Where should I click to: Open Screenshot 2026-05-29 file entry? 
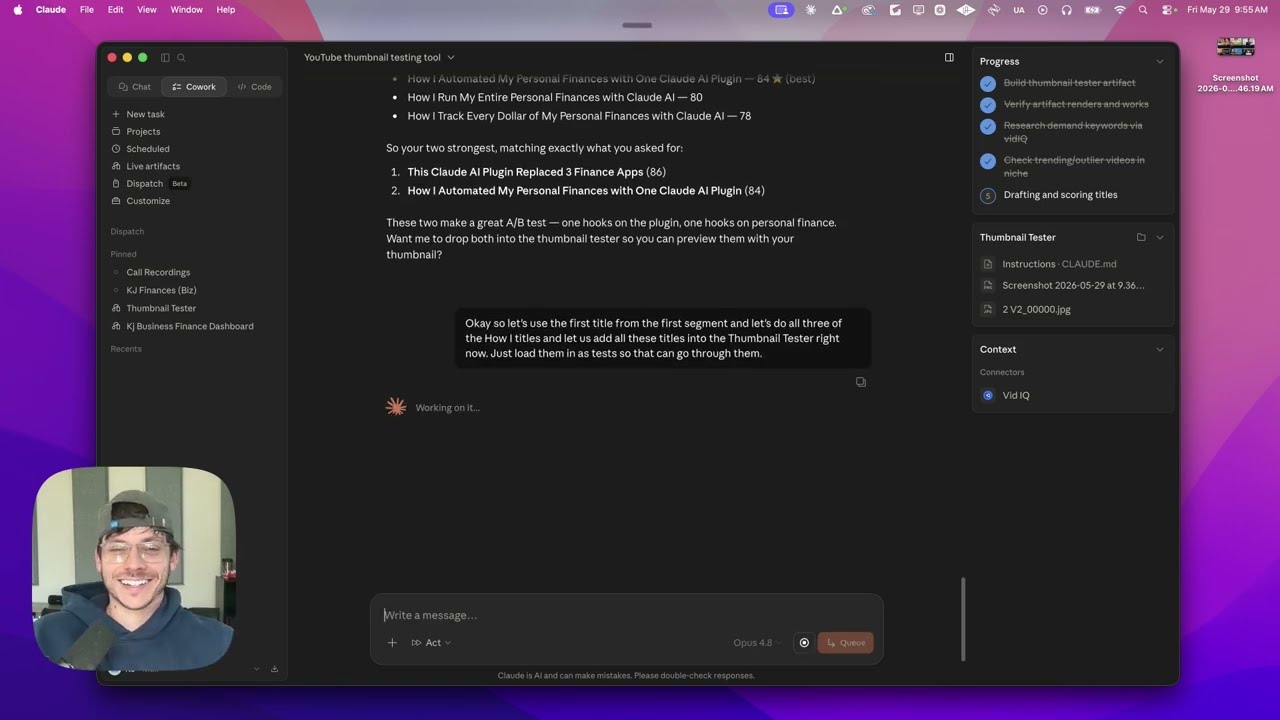[1073, 286]
